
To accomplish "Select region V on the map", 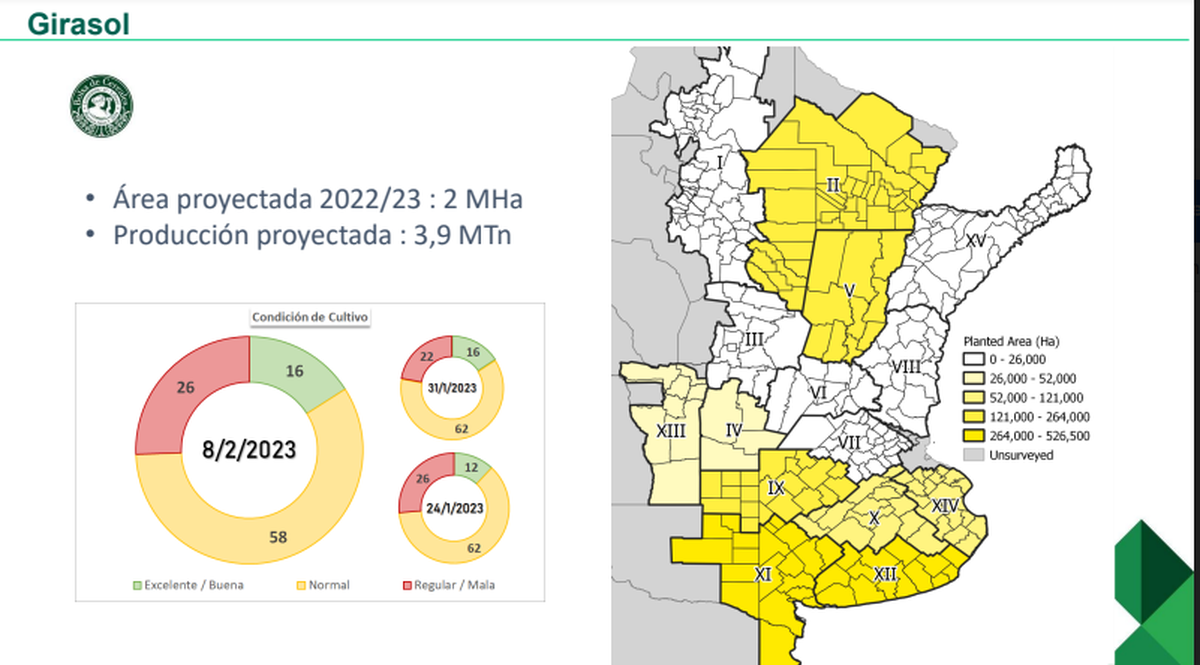I will tap(848, 290).
